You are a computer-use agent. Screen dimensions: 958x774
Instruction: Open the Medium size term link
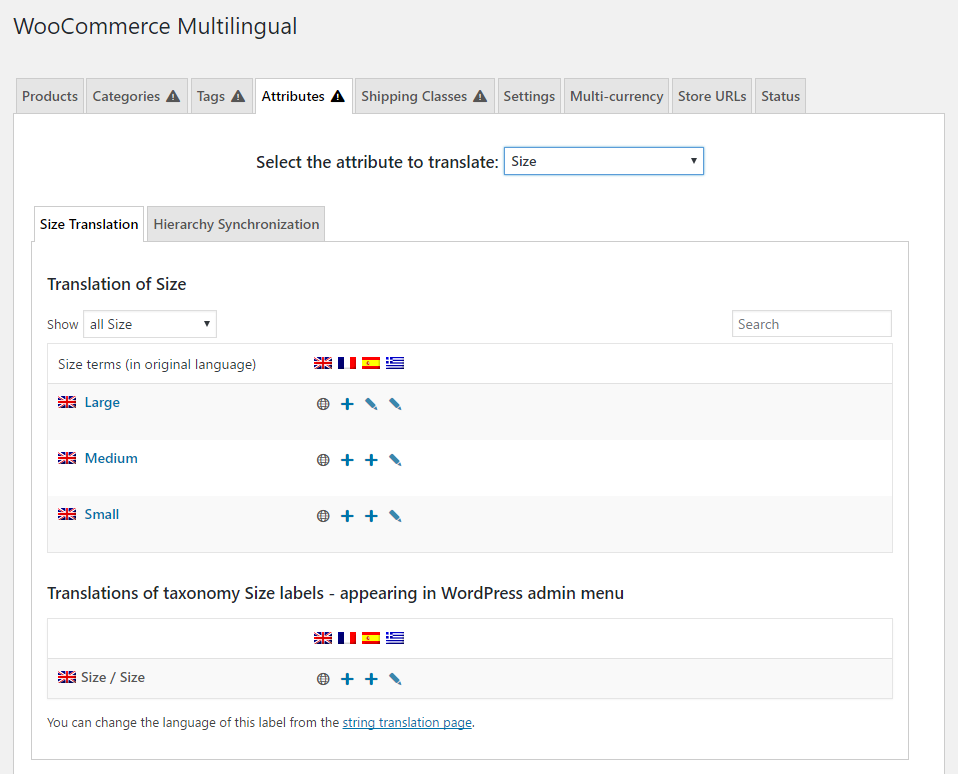pos(111,459)
